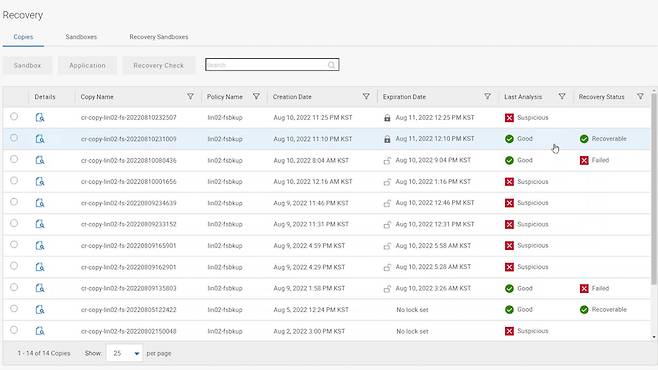This screenshot has width=658, height=370.
Task: Click red Suspicious icon for copy created 11:25 PM
Action: (509, 118)
